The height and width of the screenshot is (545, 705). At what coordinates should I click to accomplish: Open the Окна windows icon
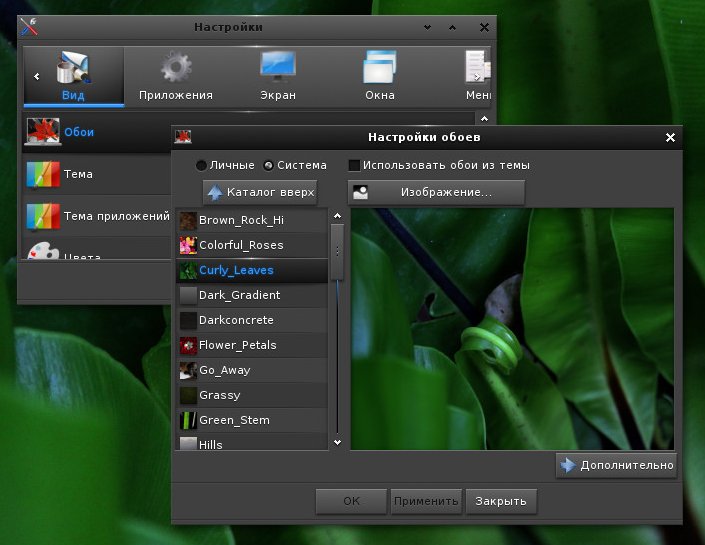[x=379, y=67]
